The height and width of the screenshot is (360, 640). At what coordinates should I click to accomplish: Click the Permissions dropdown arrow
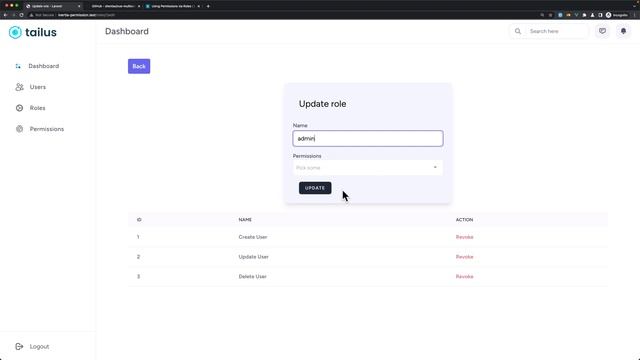tap(435, 167)
